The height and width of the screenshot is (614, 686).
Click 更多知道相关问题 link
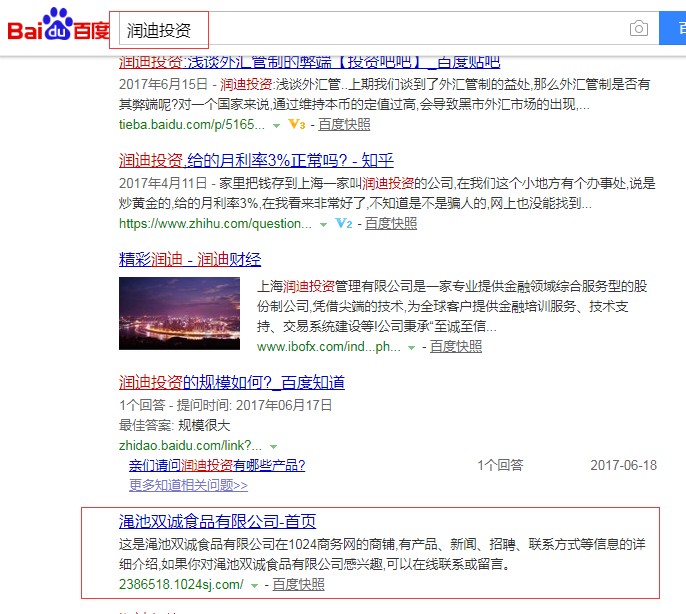(188, 485)
